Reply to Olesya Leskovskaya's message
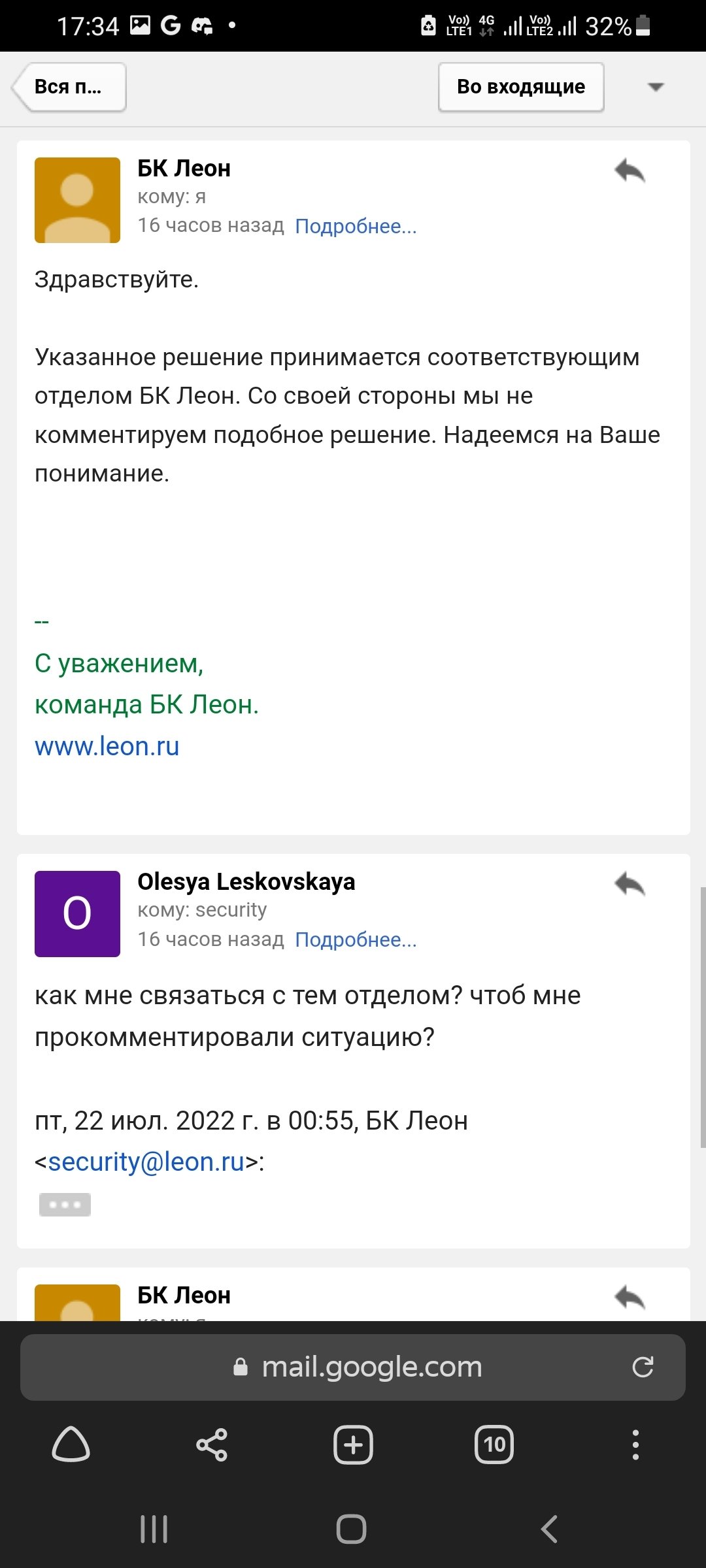 [x=630, y=885]
